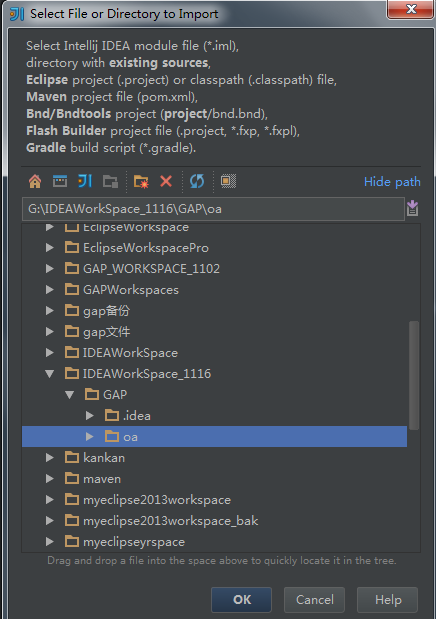Toggle Show Hidden Files and Directories
Screen dimensions: 436x619
click(228, 181)
